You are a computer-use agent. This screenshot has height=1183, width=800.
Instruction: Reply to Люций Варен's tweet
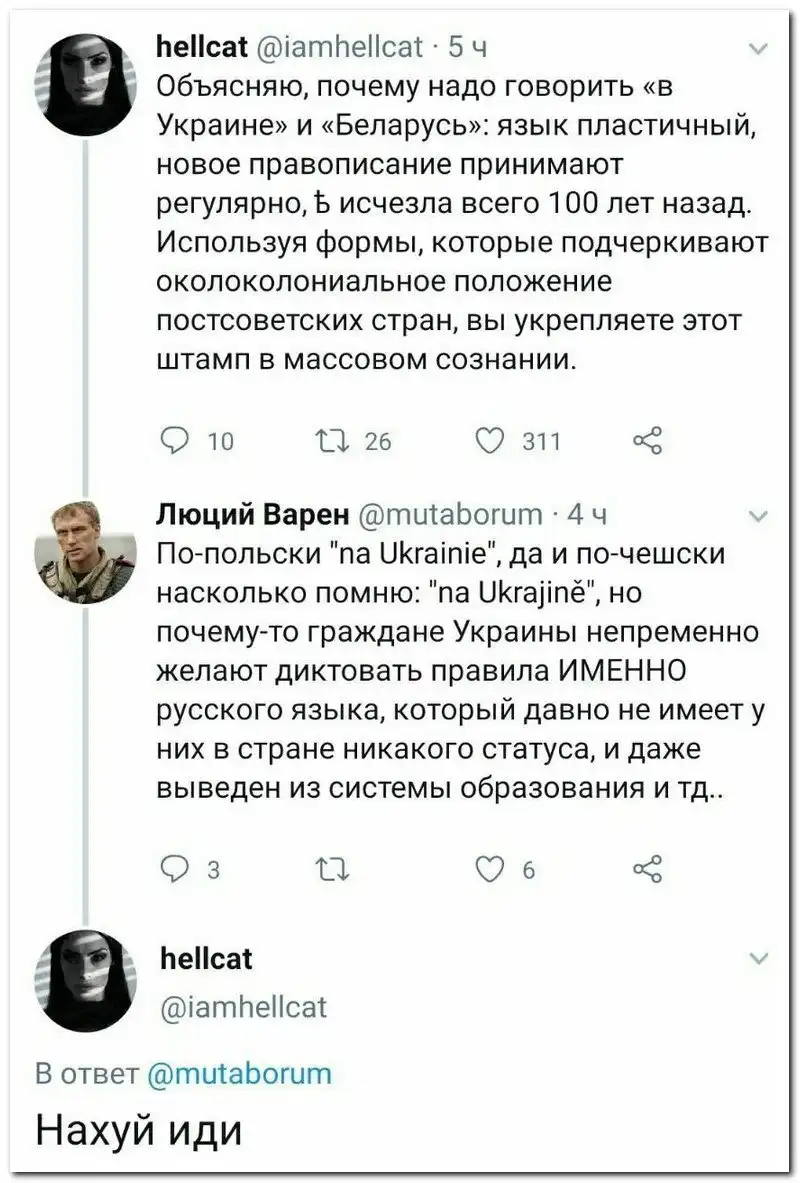tap(177, 870)
